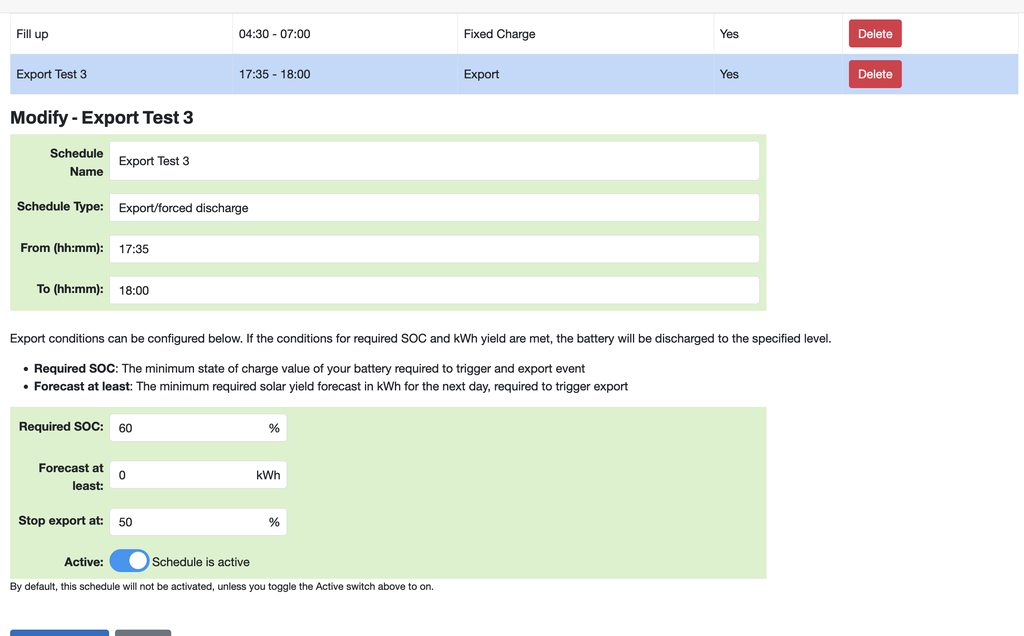Edit the To time field
This screenshot has height=636, width=1024.
pos(433,290)
